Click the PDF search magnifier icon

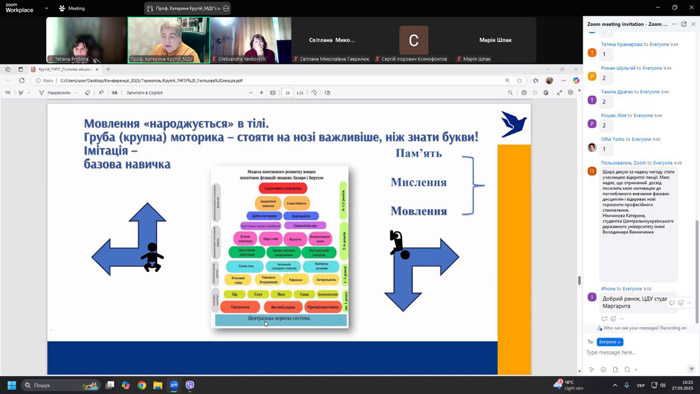(x=510, y=93)
